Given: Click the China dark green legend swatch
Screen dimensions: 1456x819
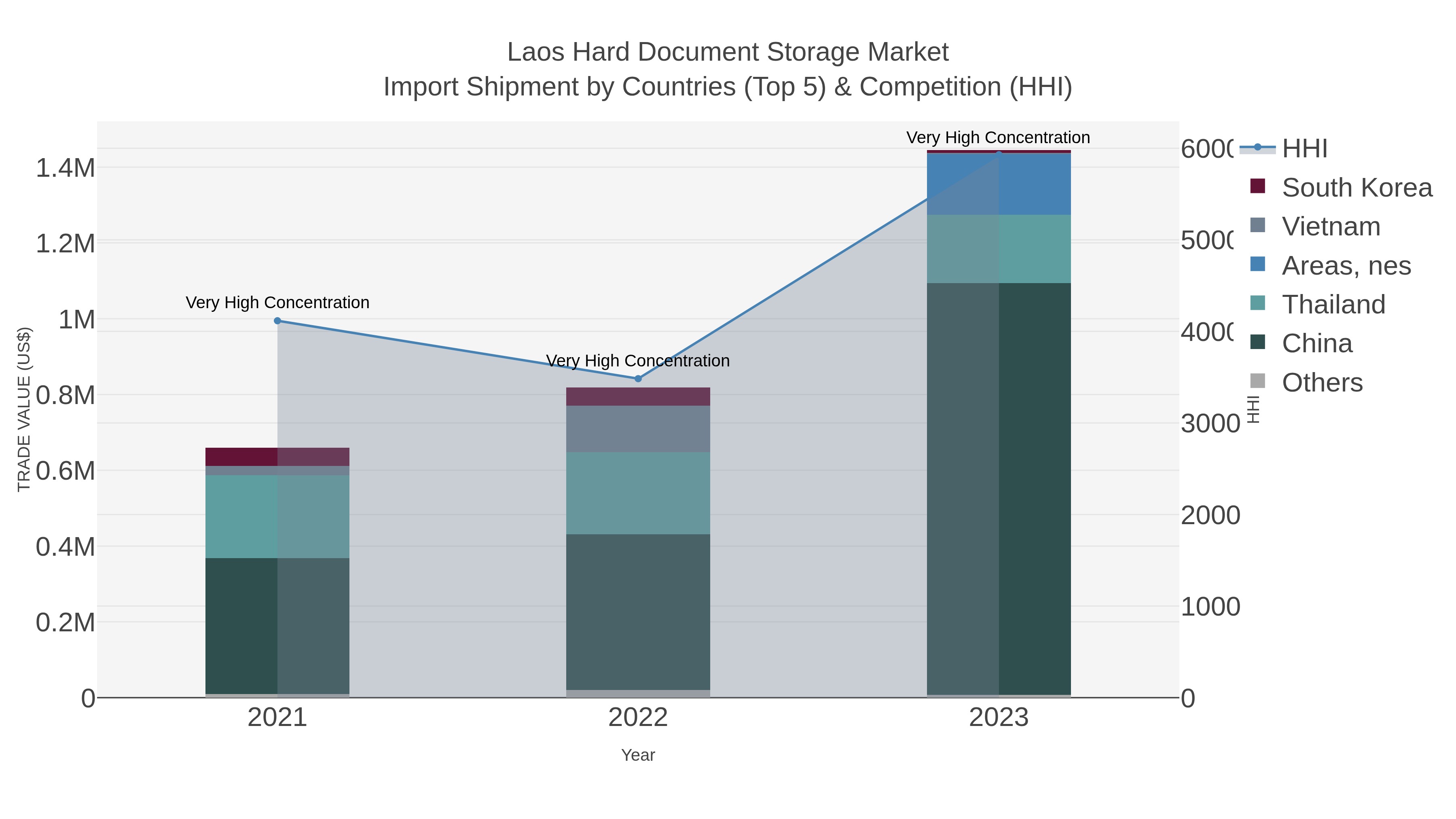Looking at the screenshot, I should (1257, 342).
